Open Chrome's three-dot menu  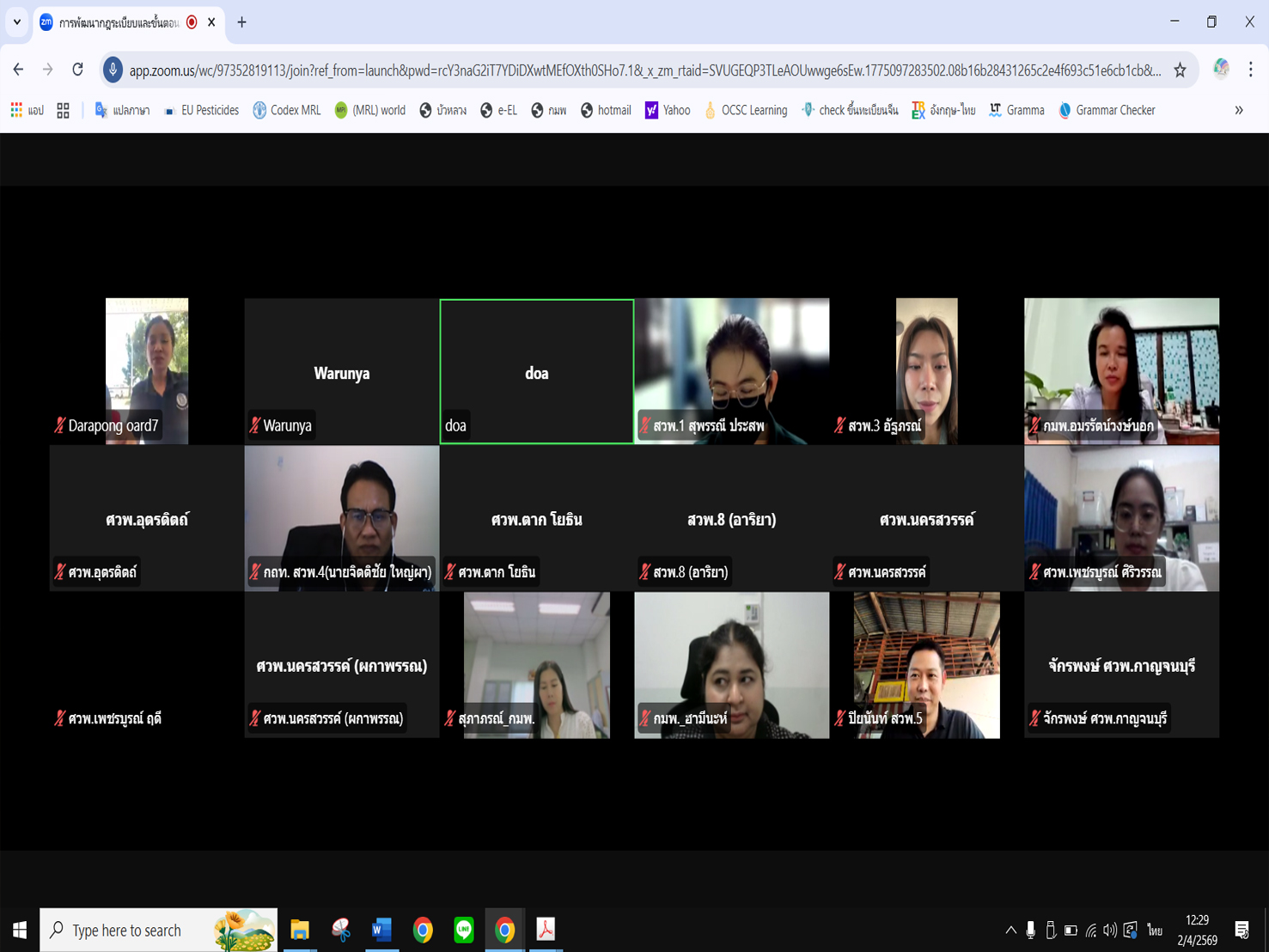1250,70
